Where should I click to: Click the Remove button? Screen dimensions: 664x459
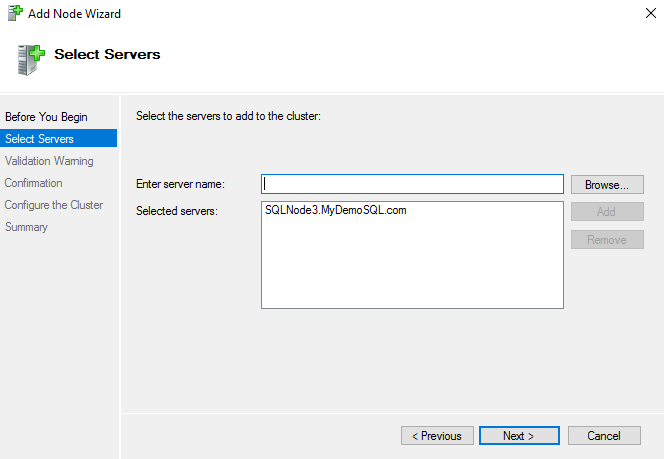(607, 240)
